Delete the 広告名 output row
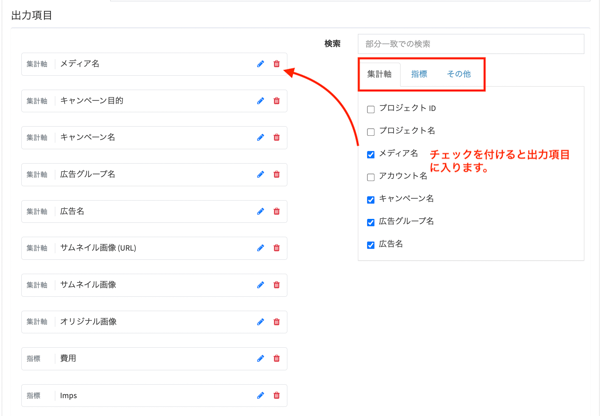Screen dimensions: 600x416 click(277, 212)
